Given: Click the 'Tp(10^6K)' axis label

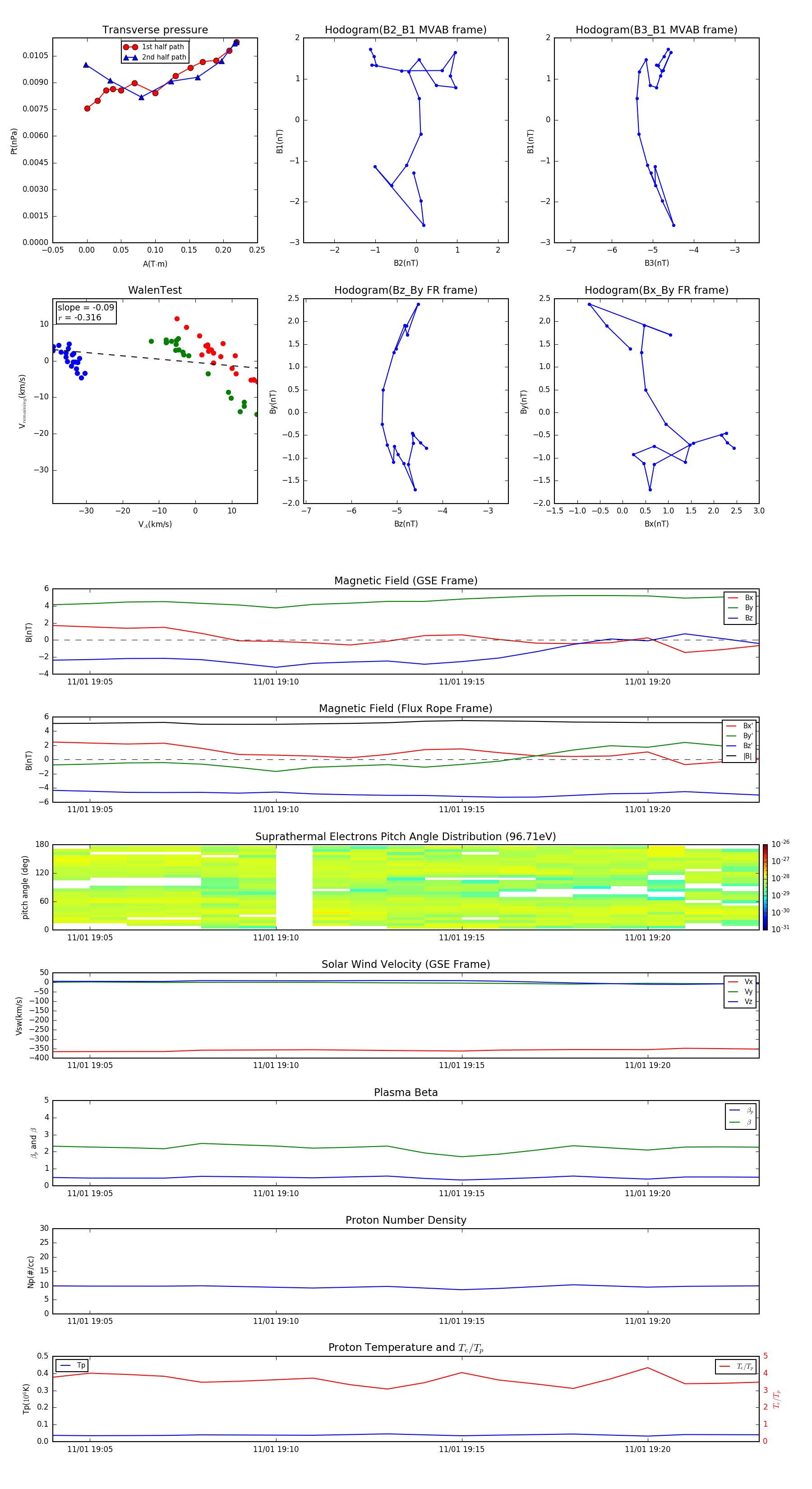Looking at the screenshot, I should (26, 1399).
